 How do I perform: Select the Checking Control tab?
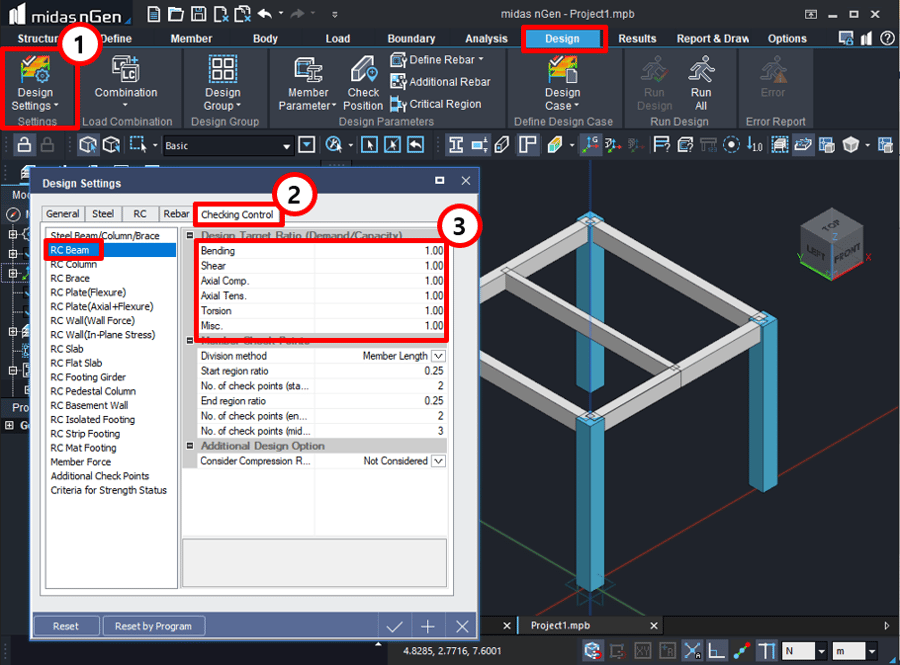(x=237, y=215)
